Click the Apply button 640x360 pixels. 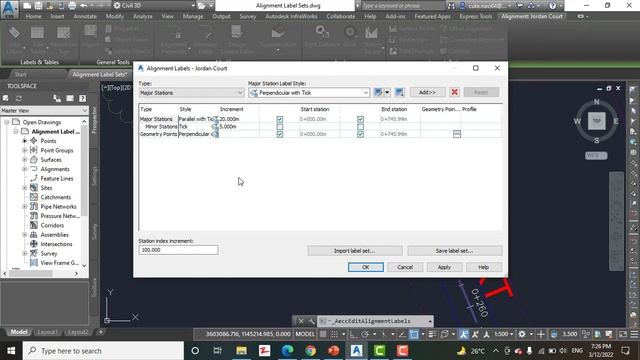[444, 267]
